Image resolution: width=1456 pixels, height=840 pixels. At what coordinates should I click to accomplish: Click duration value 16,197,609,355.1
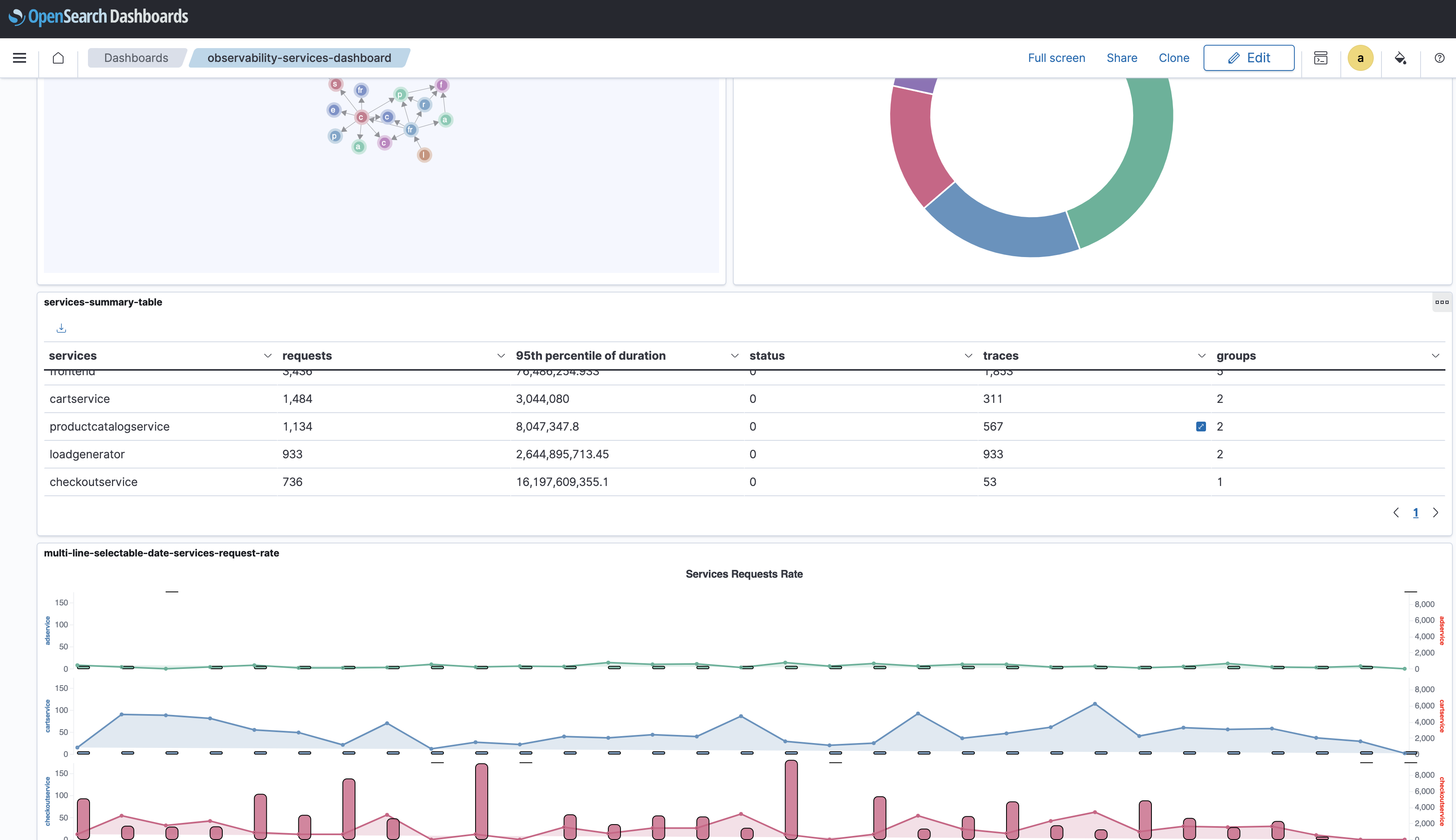click(562, 482)
